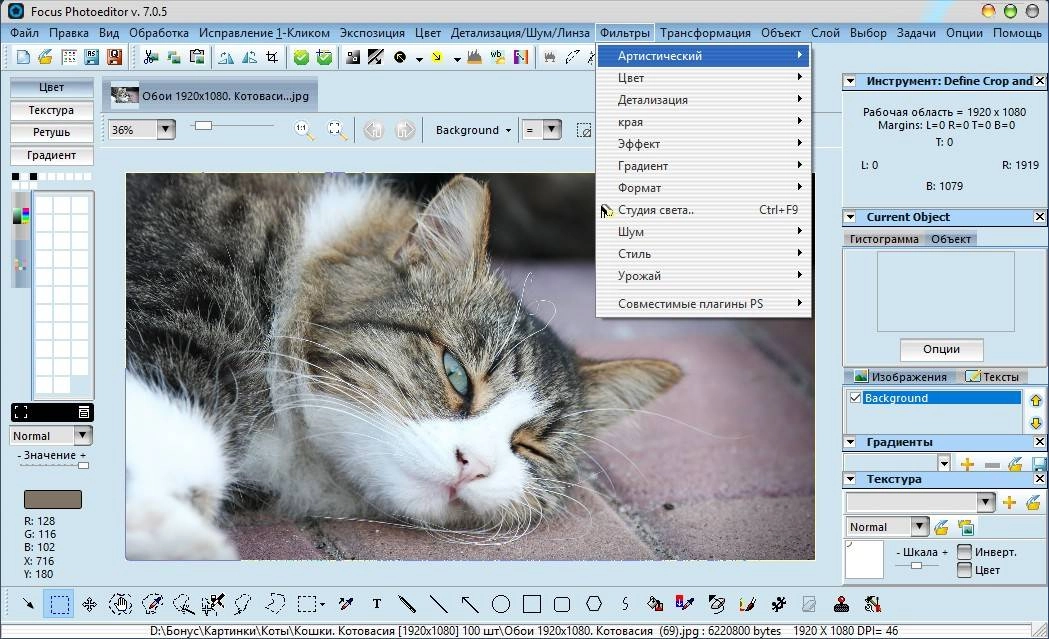
Task: Open the Совместимые плагины PS submenu
Action: coord(703,303)
